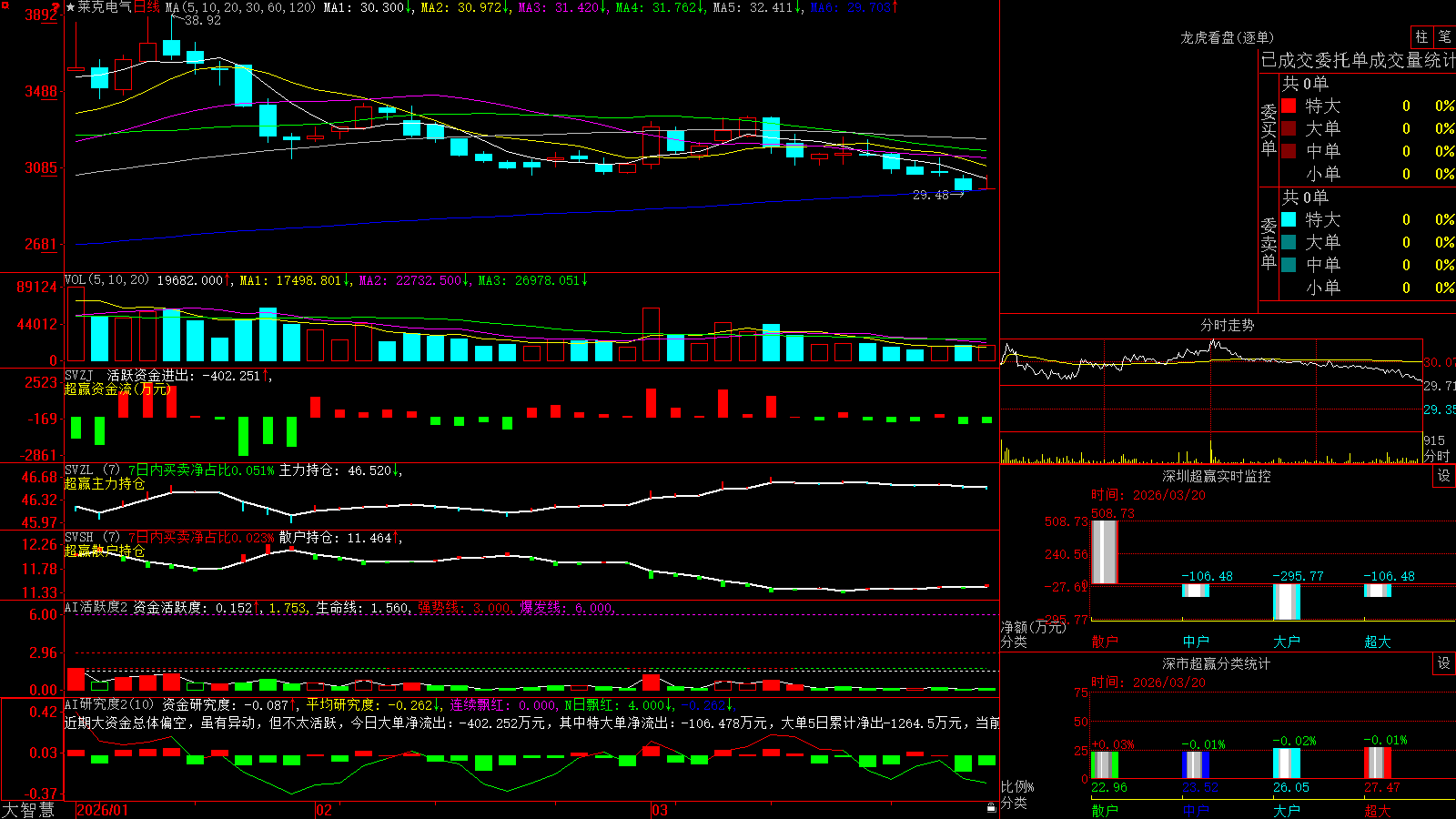Click cyan 特大 sell order color swatch
This screenshot has height=819, width=1456.
pos(1289,219)
